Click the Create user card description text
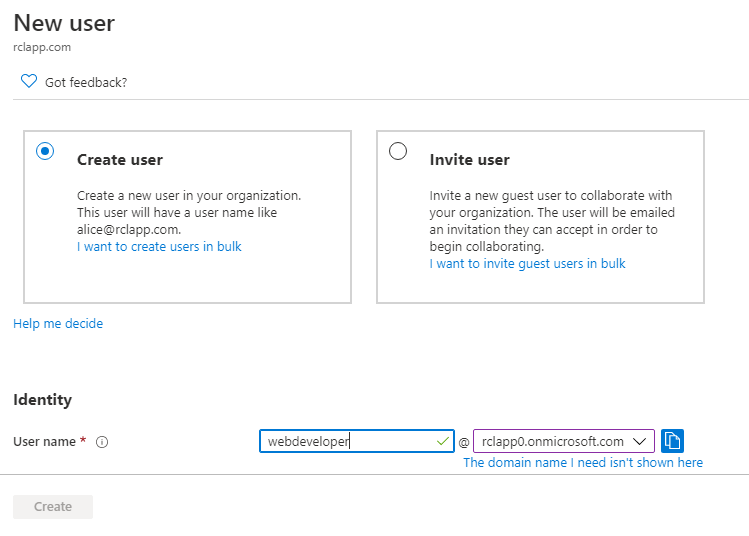This screenshot has width=749, height=536. click(x=189, y=212)
